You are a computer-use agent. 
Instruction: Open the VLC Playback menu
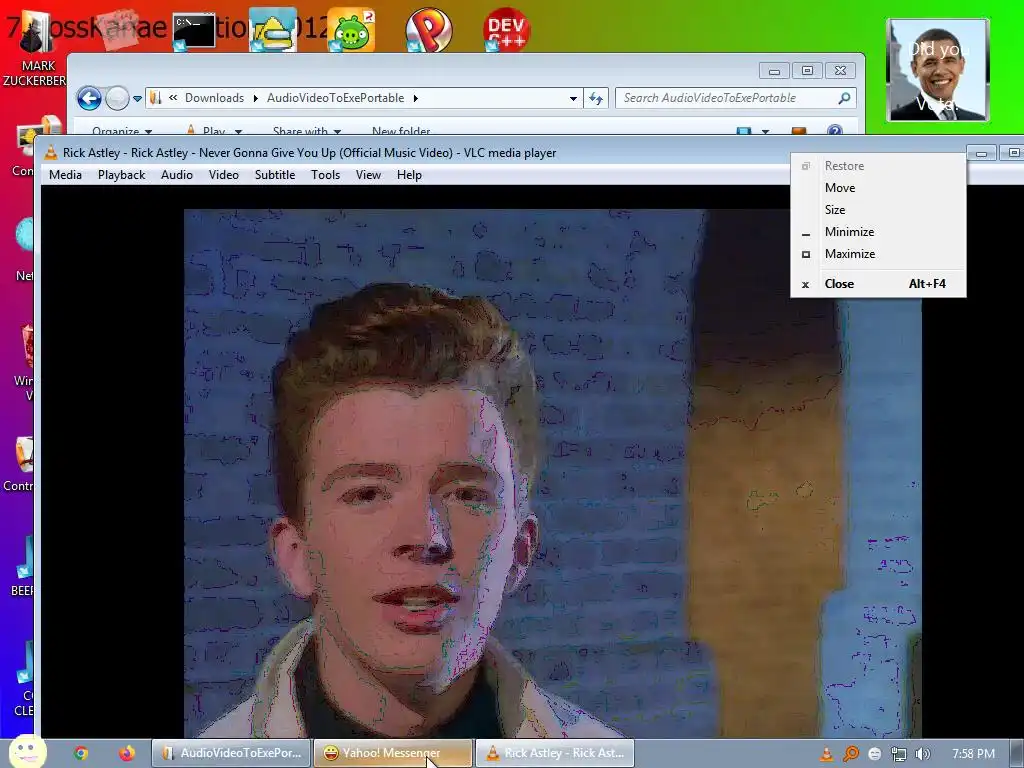[121, 175]
